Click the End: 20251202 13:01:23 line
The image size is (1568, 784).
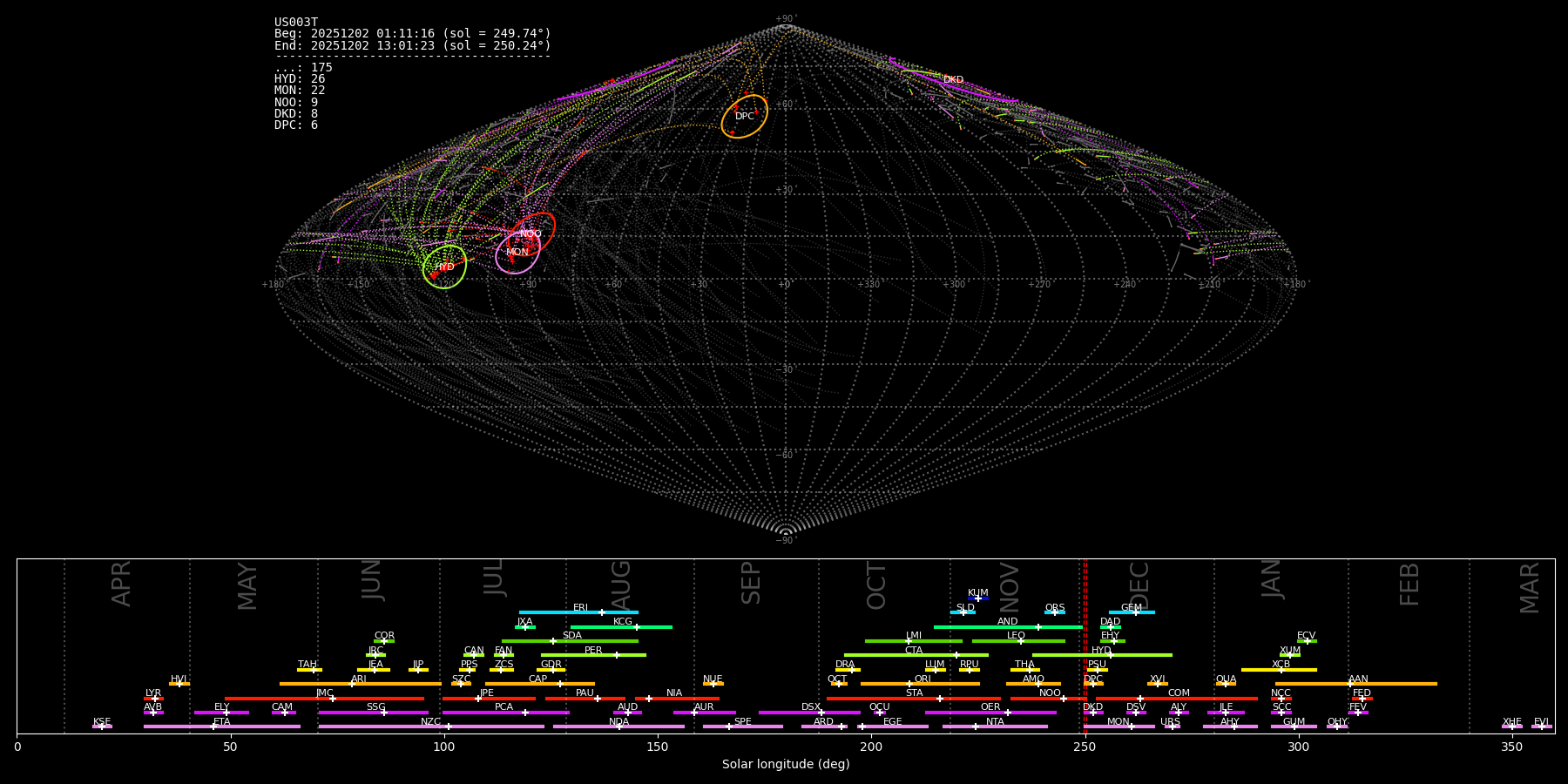pos(413,45)
